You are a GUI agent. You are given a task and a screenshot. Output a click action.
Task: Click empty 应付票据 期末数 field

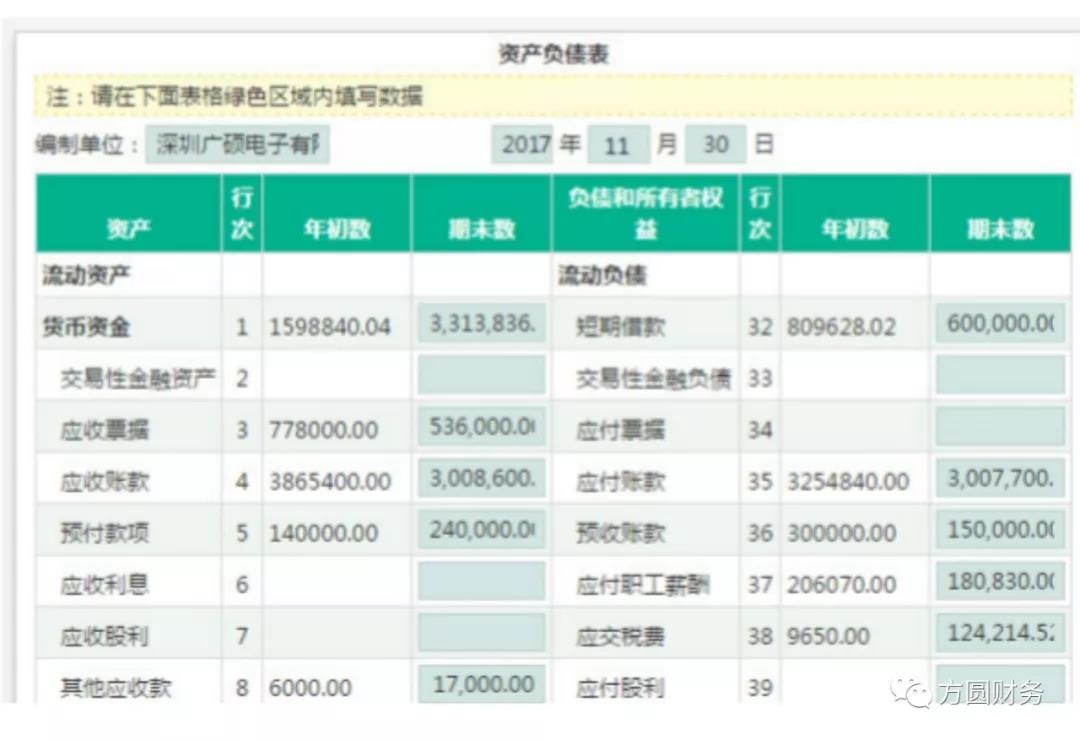click(x=1000, y=427)
